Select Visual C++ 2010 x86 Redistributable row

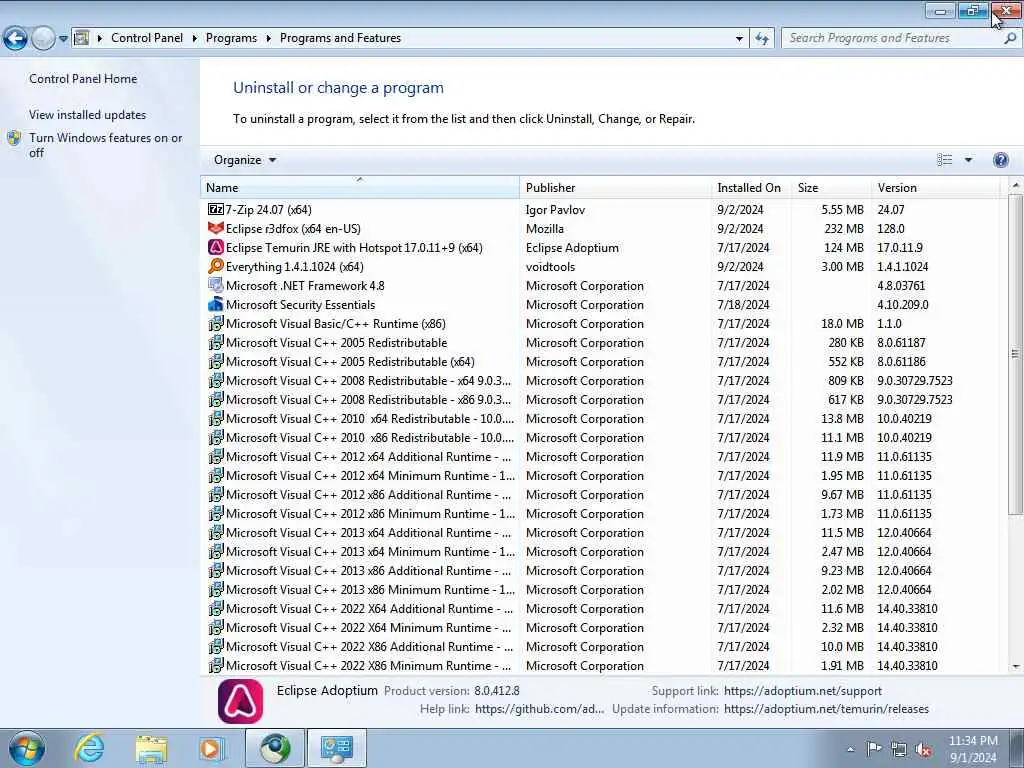point(600,438)
